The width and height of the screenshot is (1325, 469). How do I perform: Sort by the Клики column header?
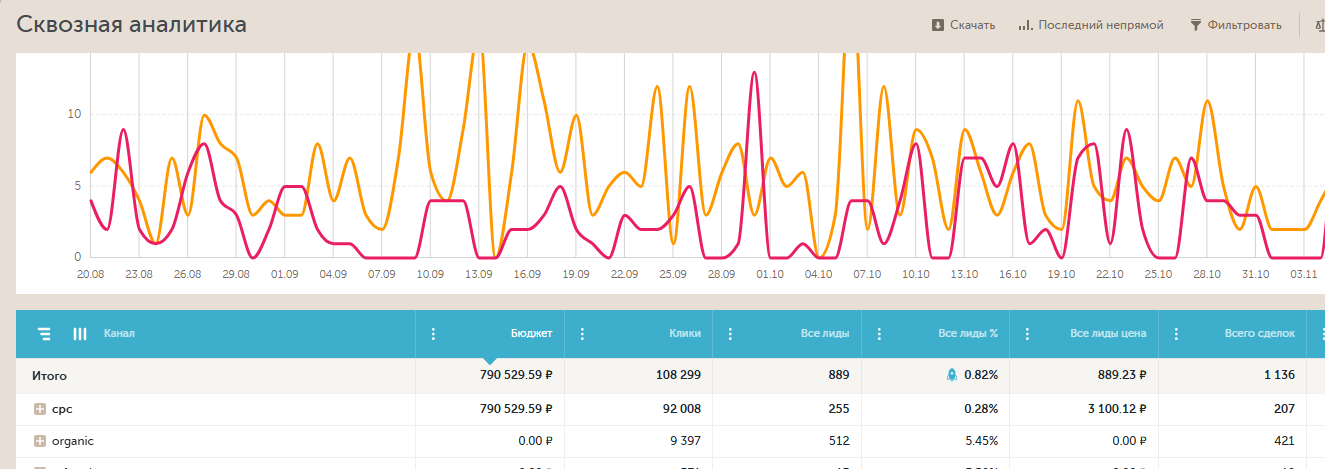tap(685, 334)
